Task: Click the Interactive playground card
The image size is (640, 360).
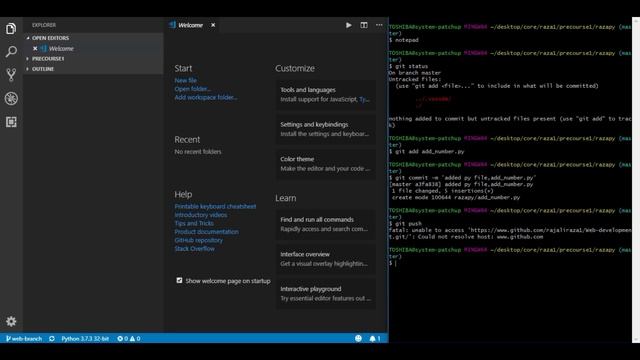Action: [x=325, y=294]
